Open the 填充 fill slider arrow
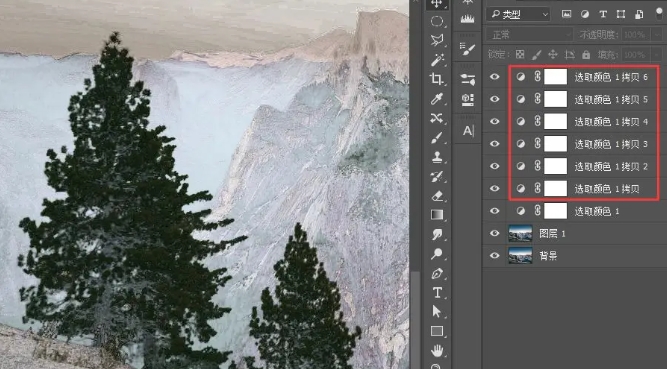This screenshot has width=667, height=369. click(657, 54)
